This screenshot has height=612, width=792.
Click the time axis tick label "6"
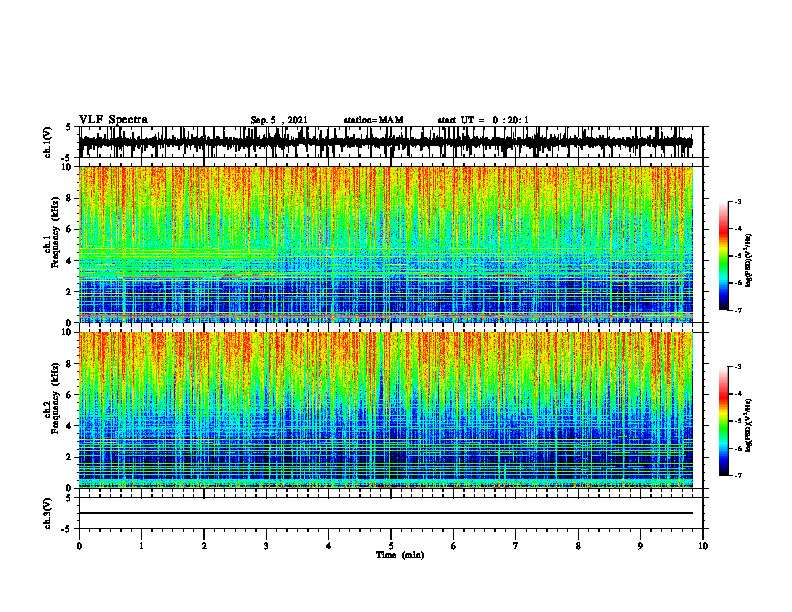454,546
